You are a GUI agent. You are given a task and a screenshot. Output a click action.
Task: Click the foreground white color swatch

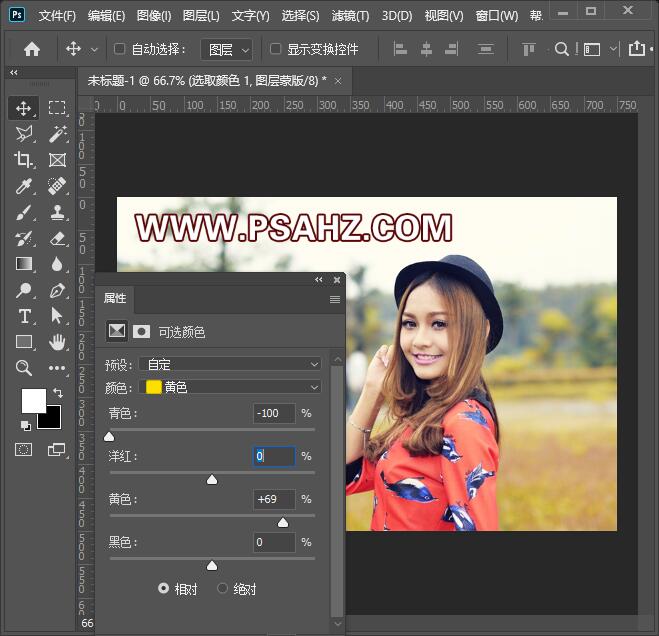(33, 400)
